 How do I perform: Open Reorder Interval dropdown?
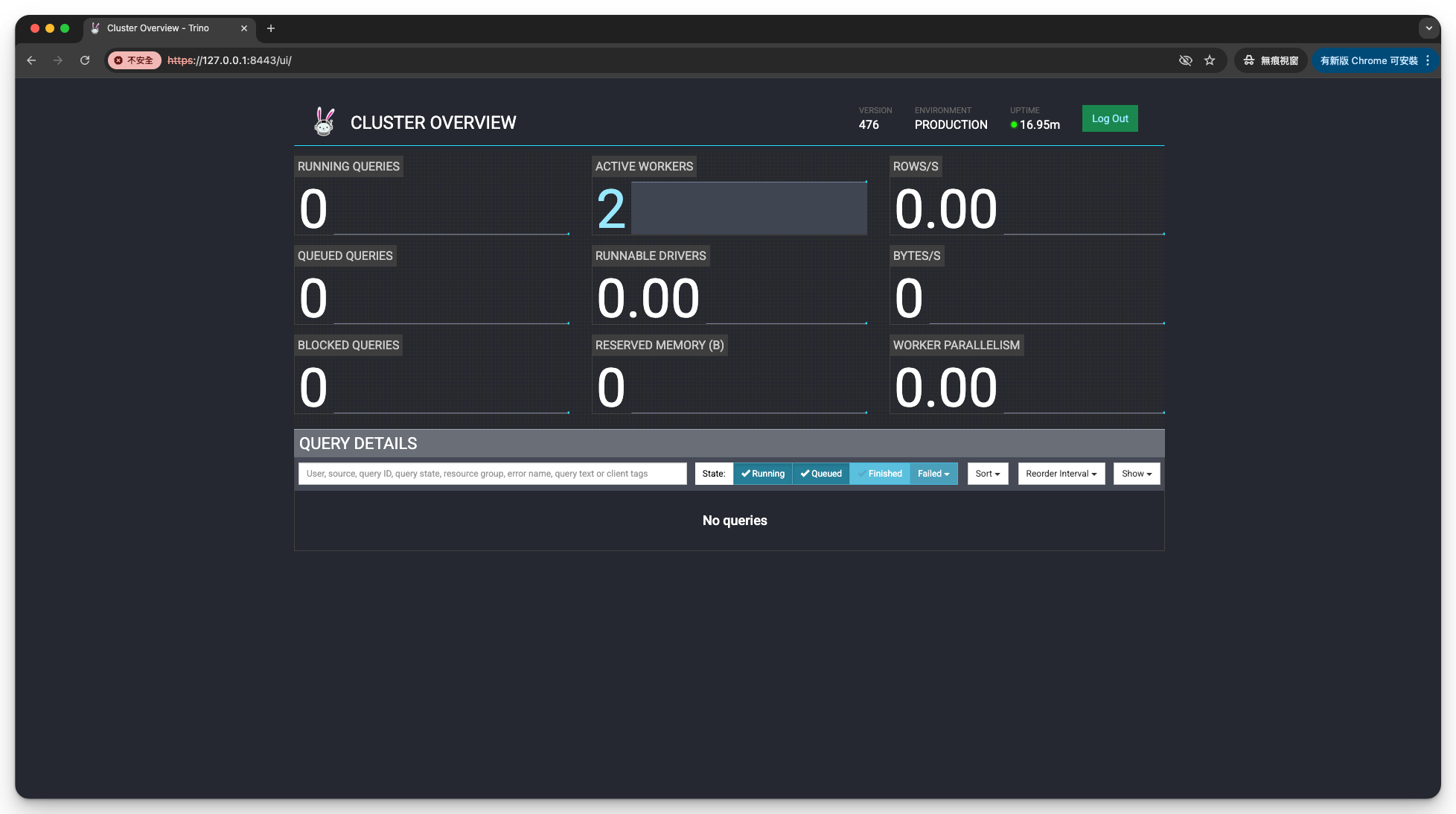coord(1061,474)
